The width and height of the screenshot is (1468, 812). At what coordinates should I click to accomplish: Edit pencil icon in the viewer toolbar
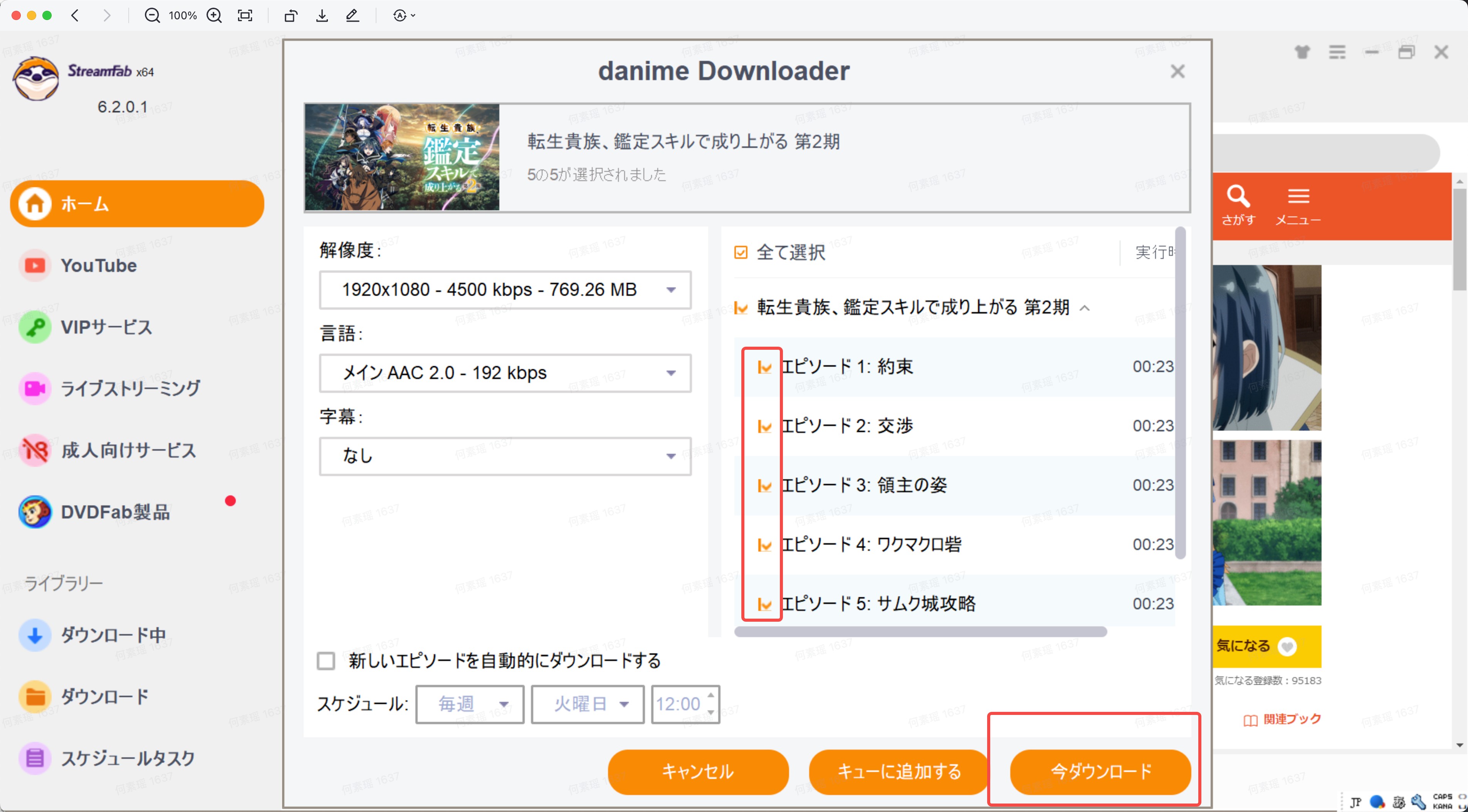coord(353,15)
